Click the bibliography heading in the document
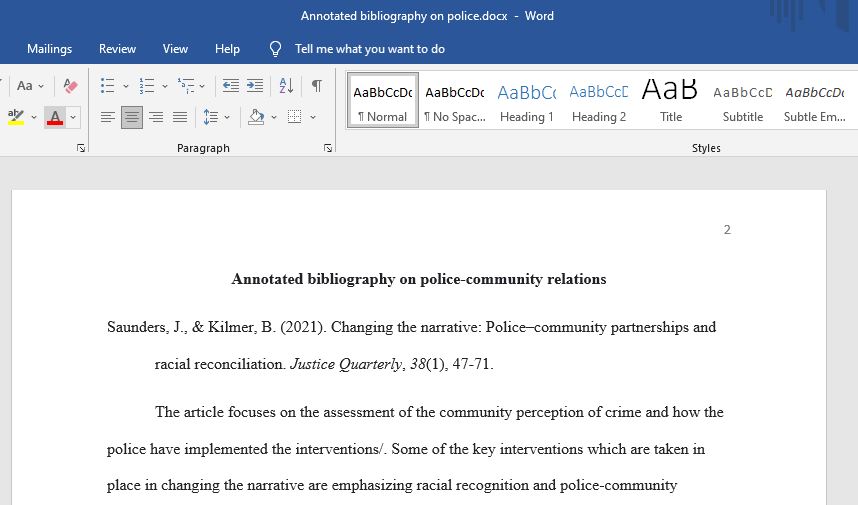The height and width of the screenshot is (505, 858). pyautogui.click(x=419, y=279)
